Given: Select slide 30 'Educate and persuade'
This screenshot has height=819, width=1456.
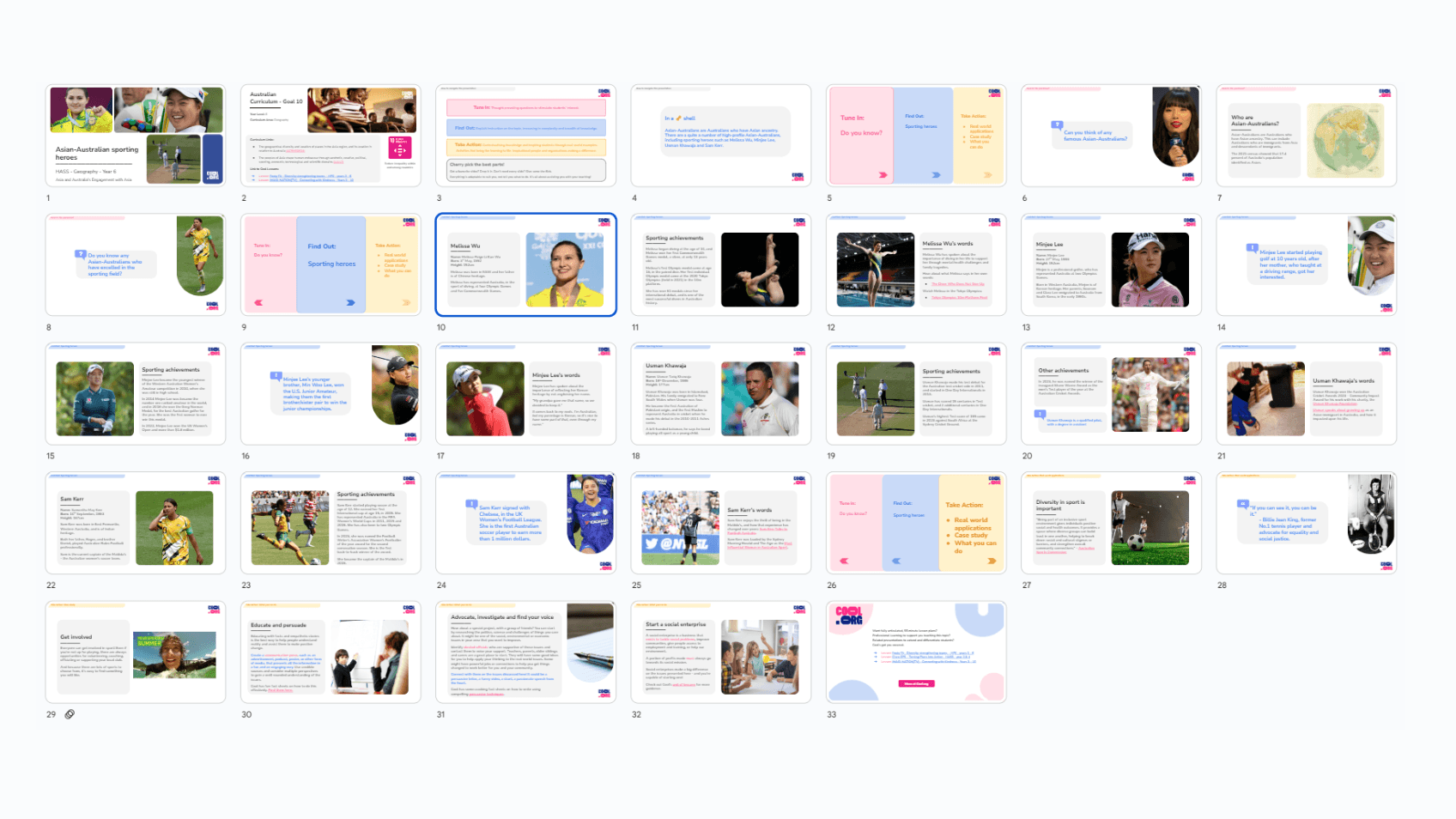Looking at the screenshot, I should (x=331, y=652).
